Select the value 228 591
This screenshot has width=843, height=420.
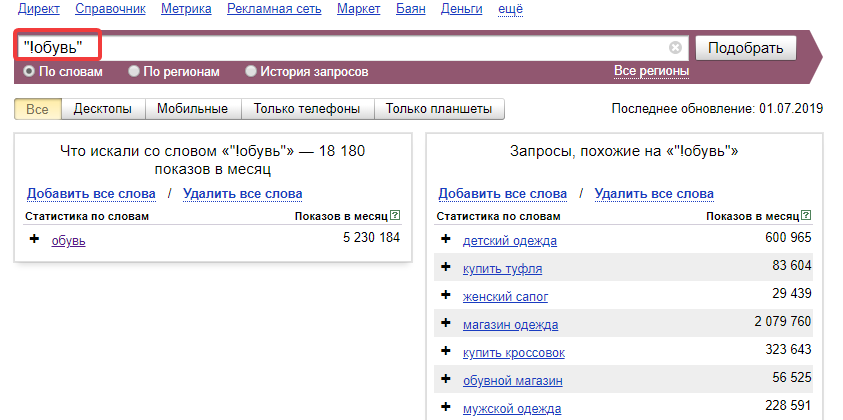pos(788,405)
